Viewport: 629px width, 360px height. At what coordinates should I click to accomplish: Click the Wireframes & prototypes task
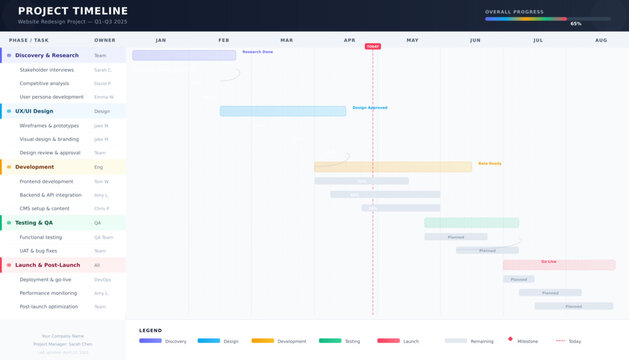click(x=49, y=126)
